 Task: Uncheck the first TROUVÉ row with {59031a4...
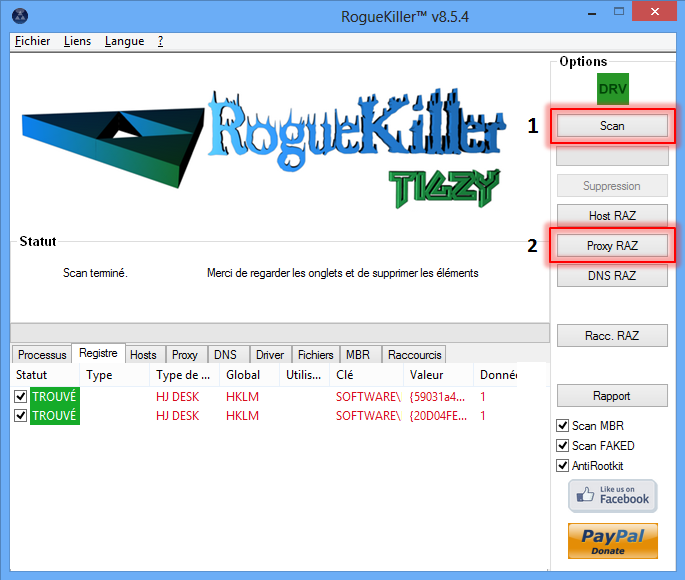(21, 396)
